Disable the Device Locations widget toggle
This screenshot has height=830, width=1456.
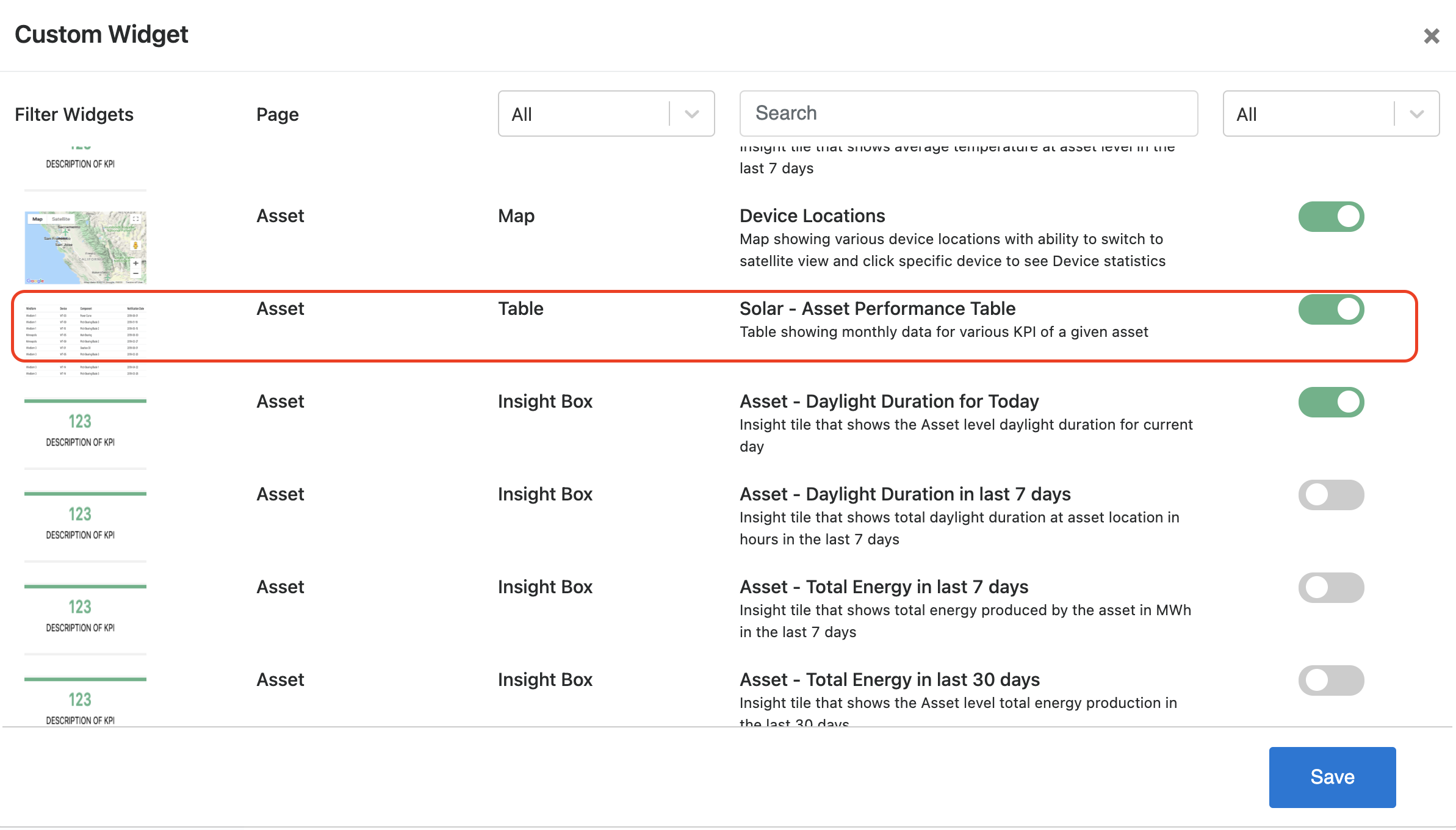[1331, 217]
